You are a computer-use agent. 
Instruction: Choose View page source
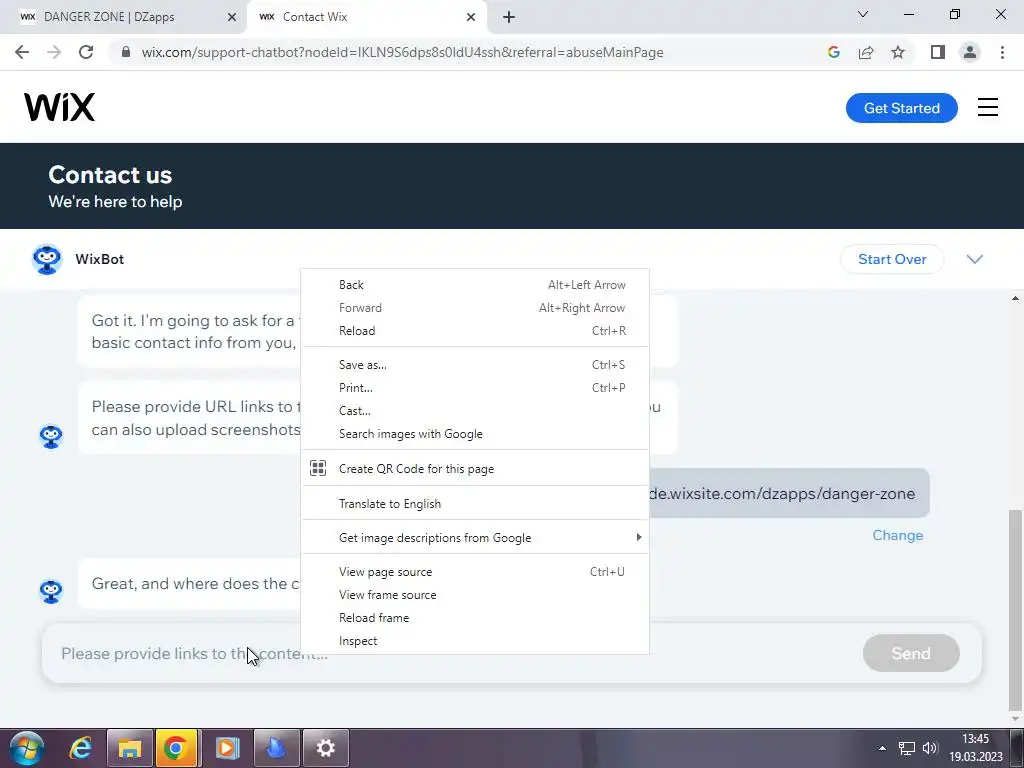[x=475, y=571]
